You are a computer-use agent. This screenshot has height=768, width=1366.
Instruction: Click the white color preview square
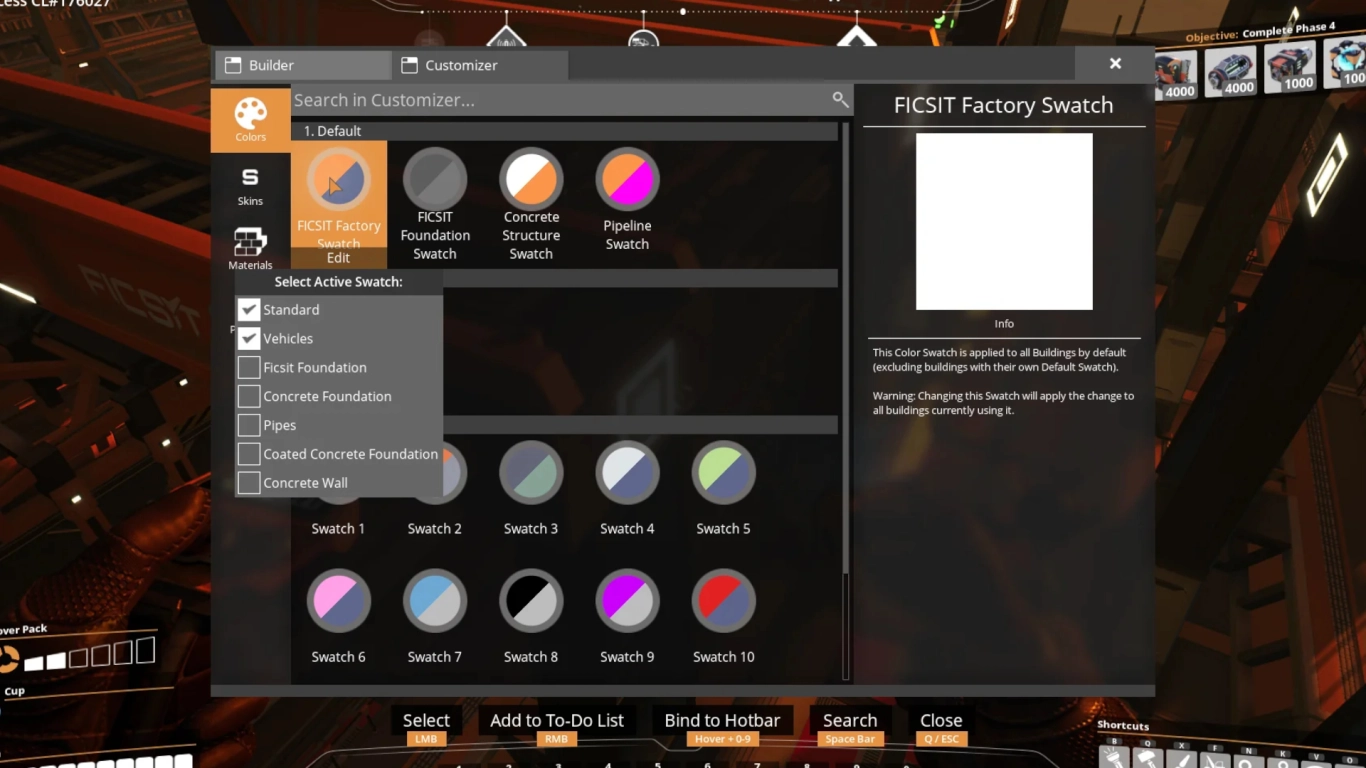(x=1003, y=220)
